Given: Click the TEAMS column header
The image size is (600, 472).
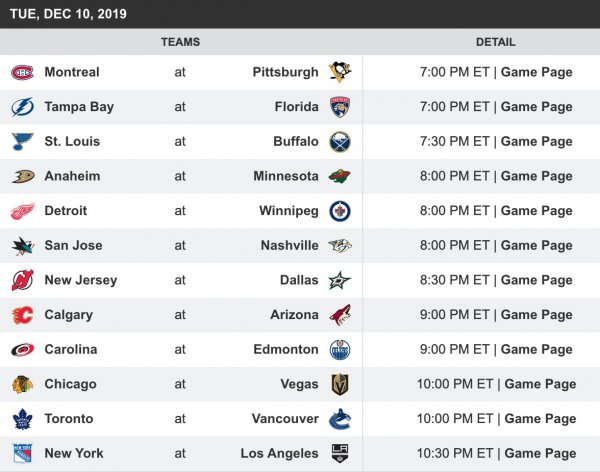Looking at the screenshot, I should (180, 42).
